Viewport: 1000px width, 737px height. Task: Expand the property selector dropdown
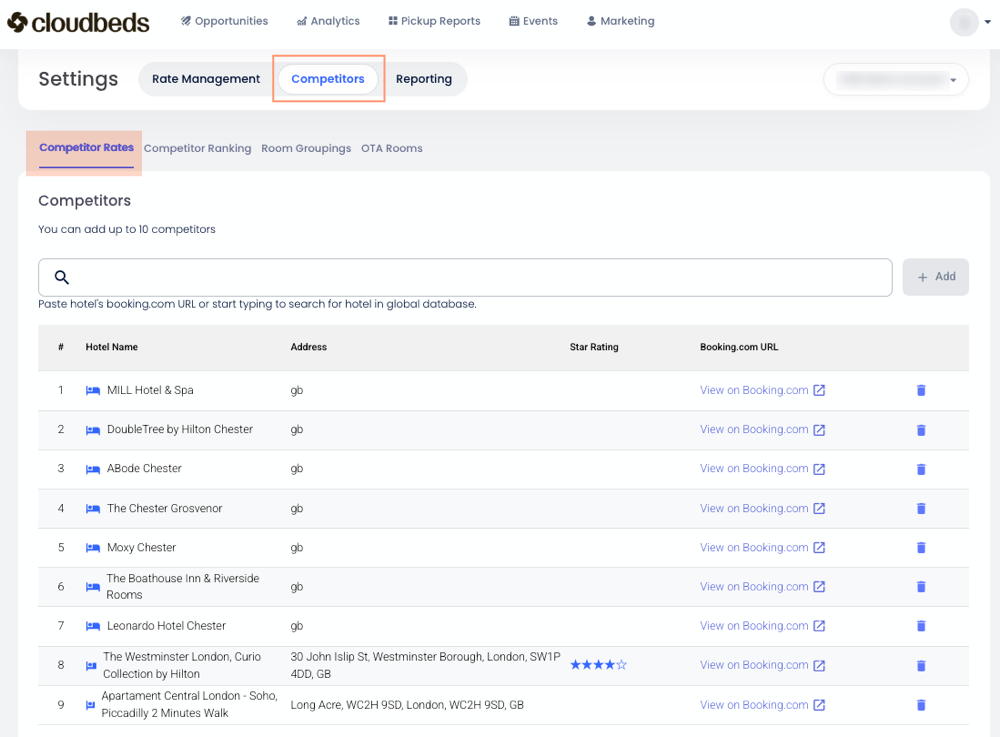[953, 80]
